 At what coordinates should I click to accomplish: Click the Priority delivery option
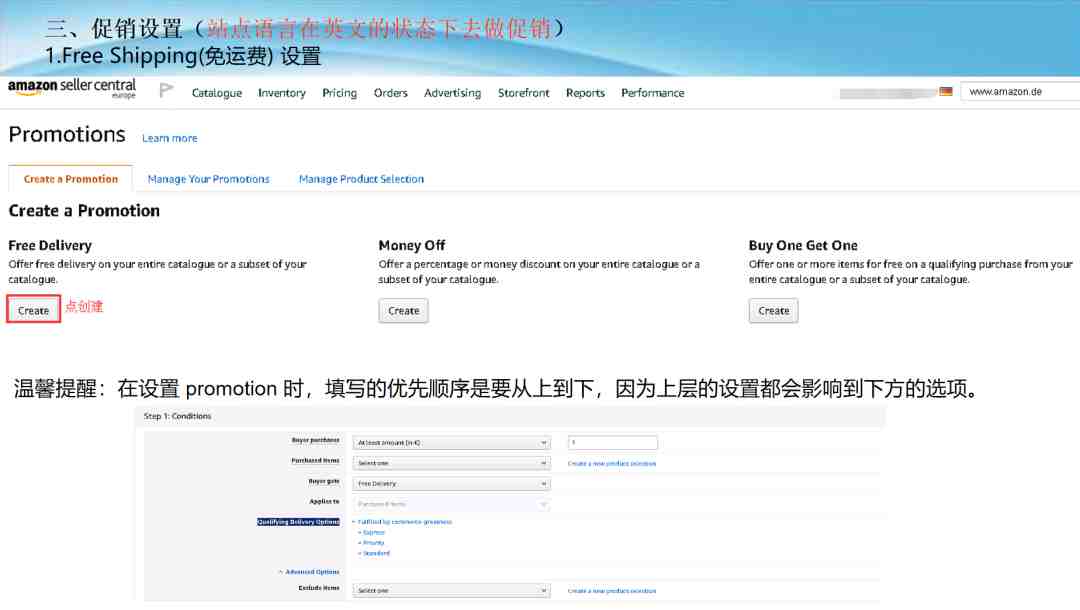pos(373,543)
